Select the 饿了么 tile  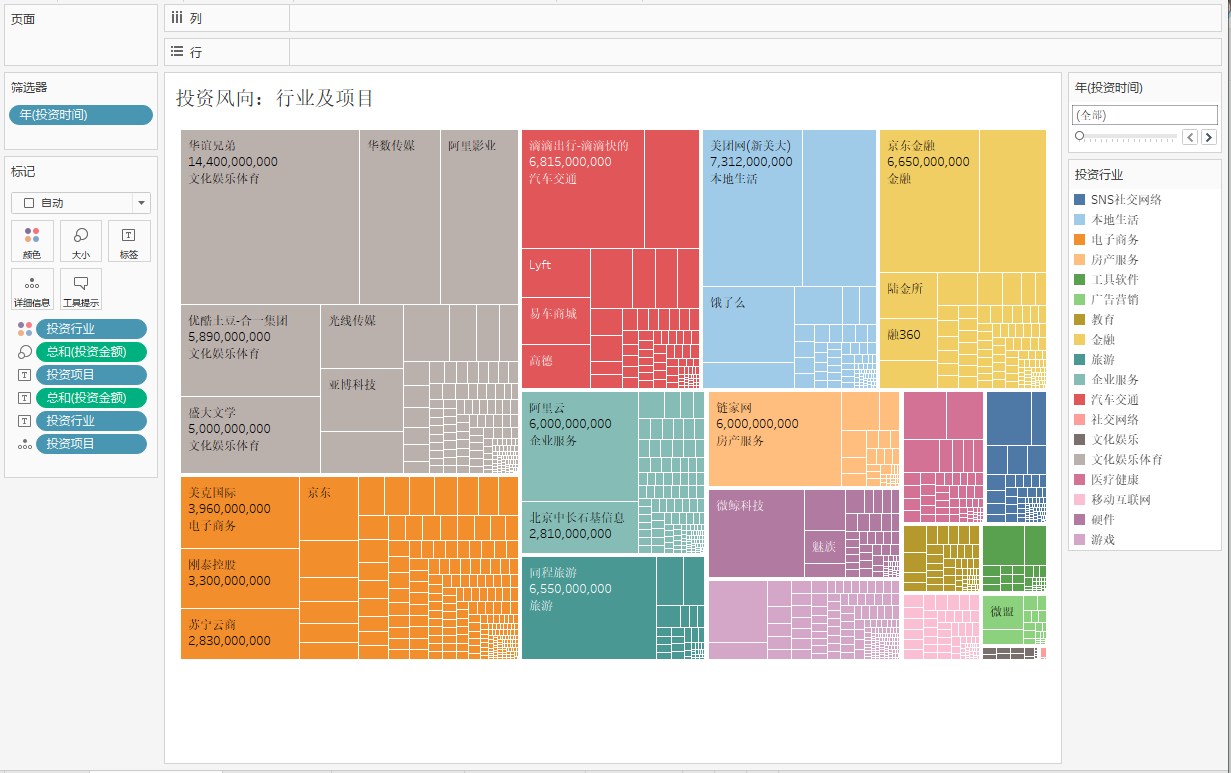pyautogui.click(x=749, y=324)
